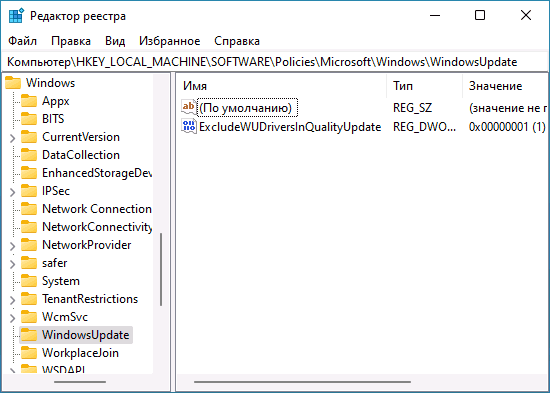
Task: Expand the CurrentVersion key
Action: point(13,138)
